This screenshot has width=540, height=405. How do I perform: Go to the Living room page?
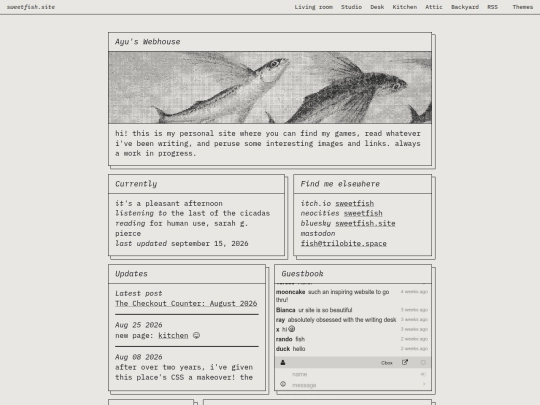tap(313, 7)
